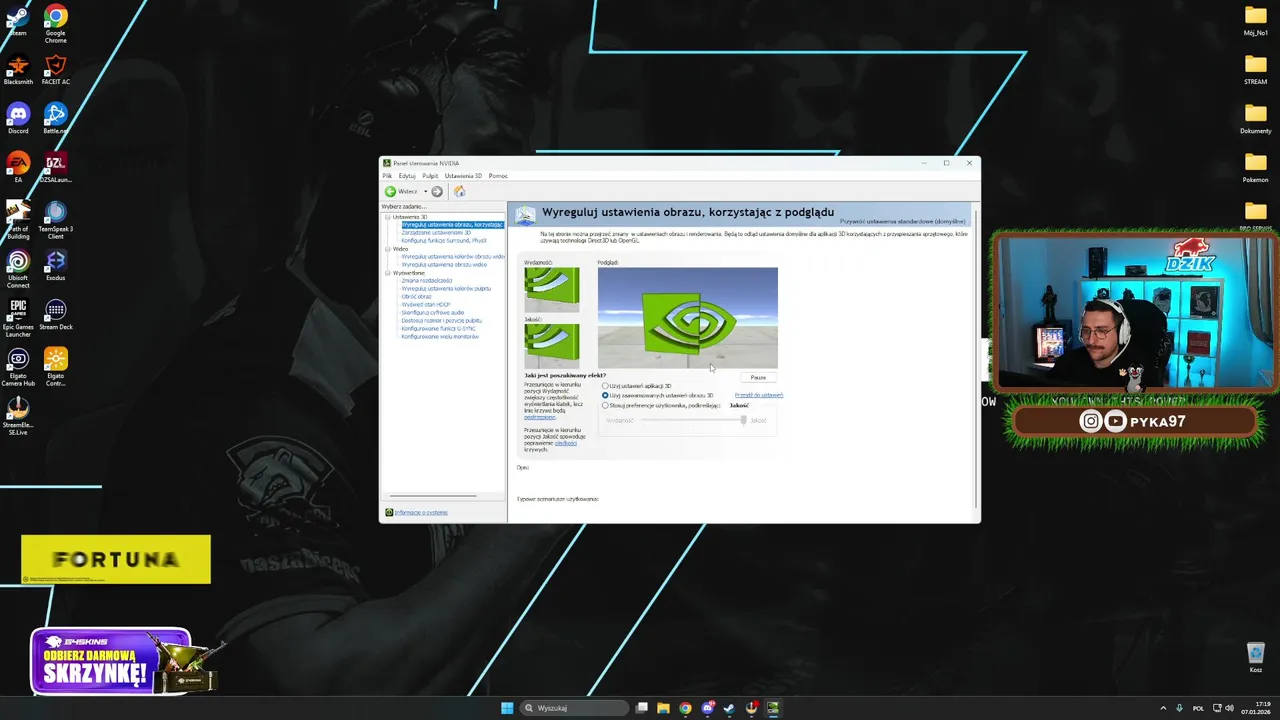Open EA desktop shortcut
This screenshot has width=1280, height=720.
(x=18, y=167)
